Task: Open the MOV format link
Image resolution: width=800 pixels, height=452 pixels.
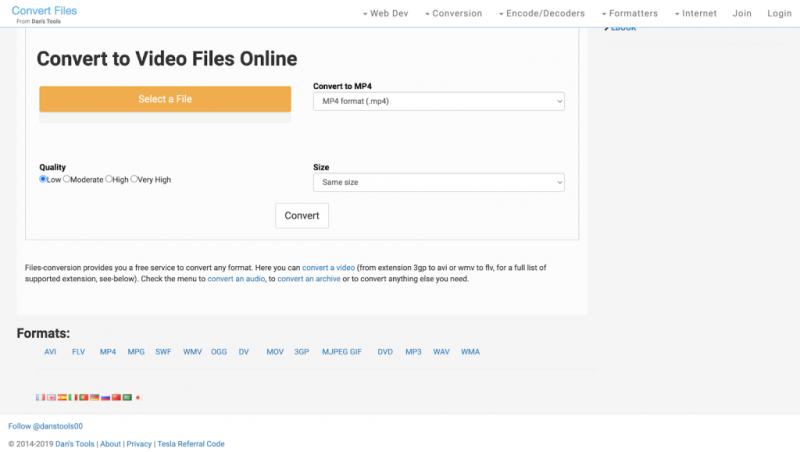Action: click(x=275, y=351)
